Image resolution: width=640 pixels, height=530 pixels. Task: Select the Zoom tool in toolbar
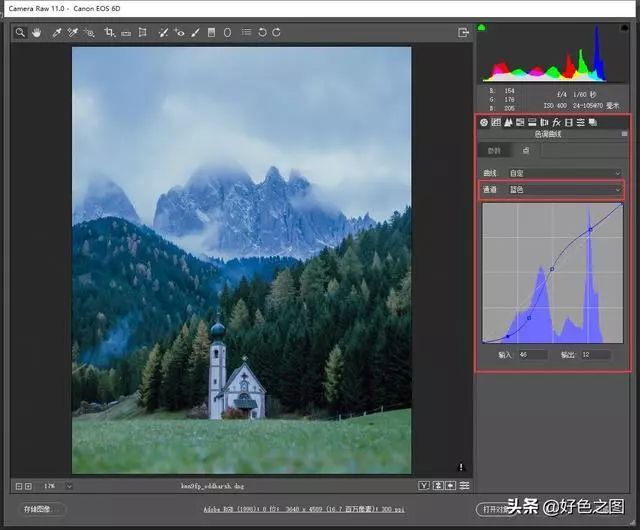[20, 32]
